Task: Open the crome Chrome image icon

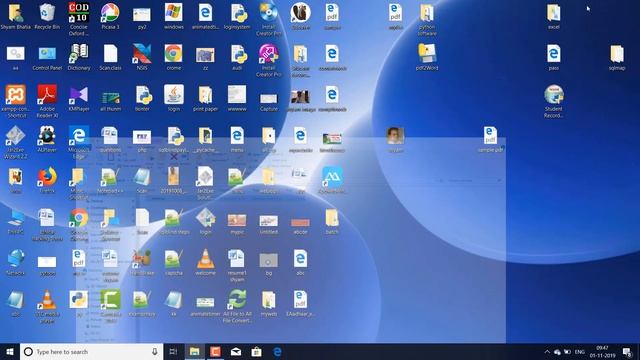Action: coord(173,58)
